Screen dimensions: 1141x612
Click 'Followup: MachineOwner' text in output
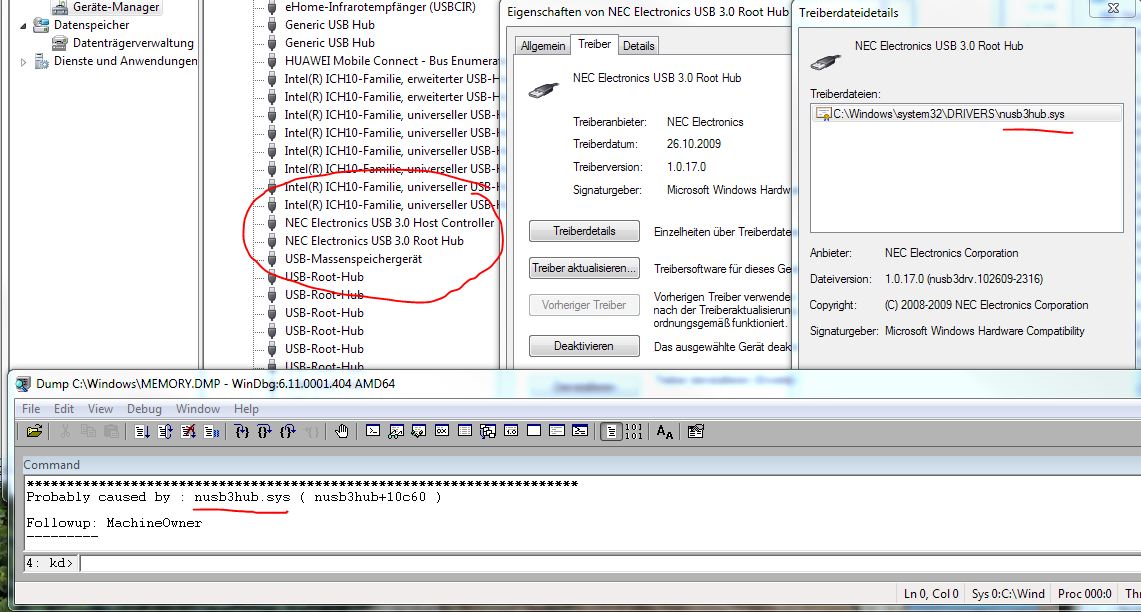pyautogui.click(x=114, y=523)
